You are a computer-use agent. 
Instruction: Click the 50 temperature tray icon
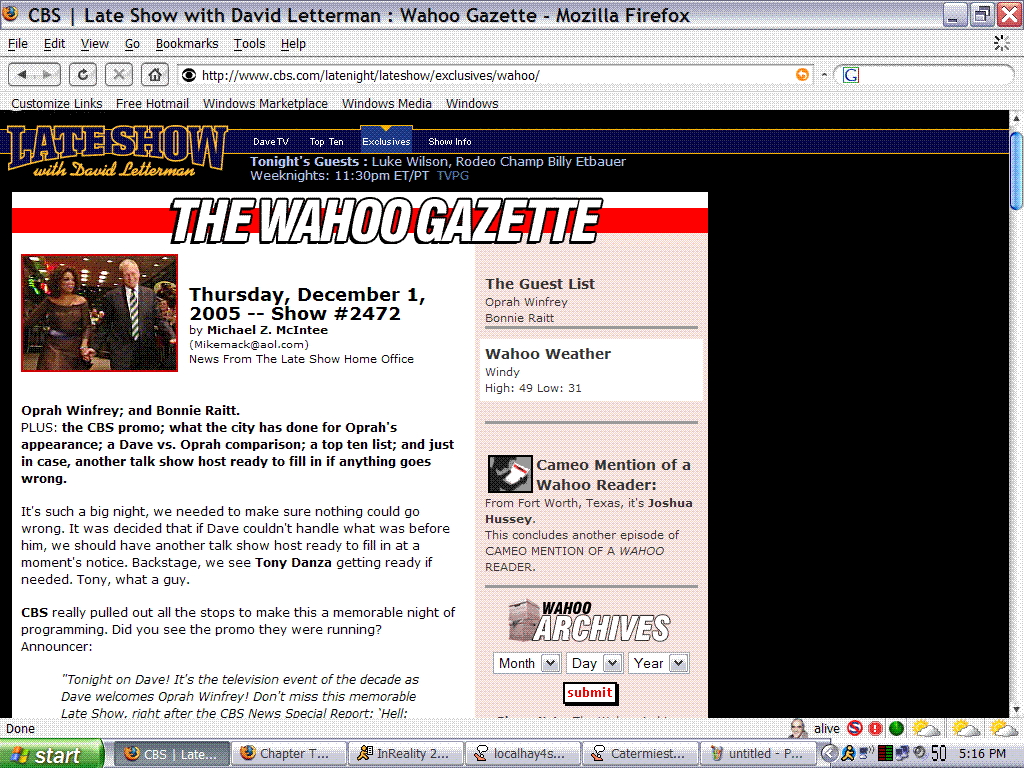(939, 754)
